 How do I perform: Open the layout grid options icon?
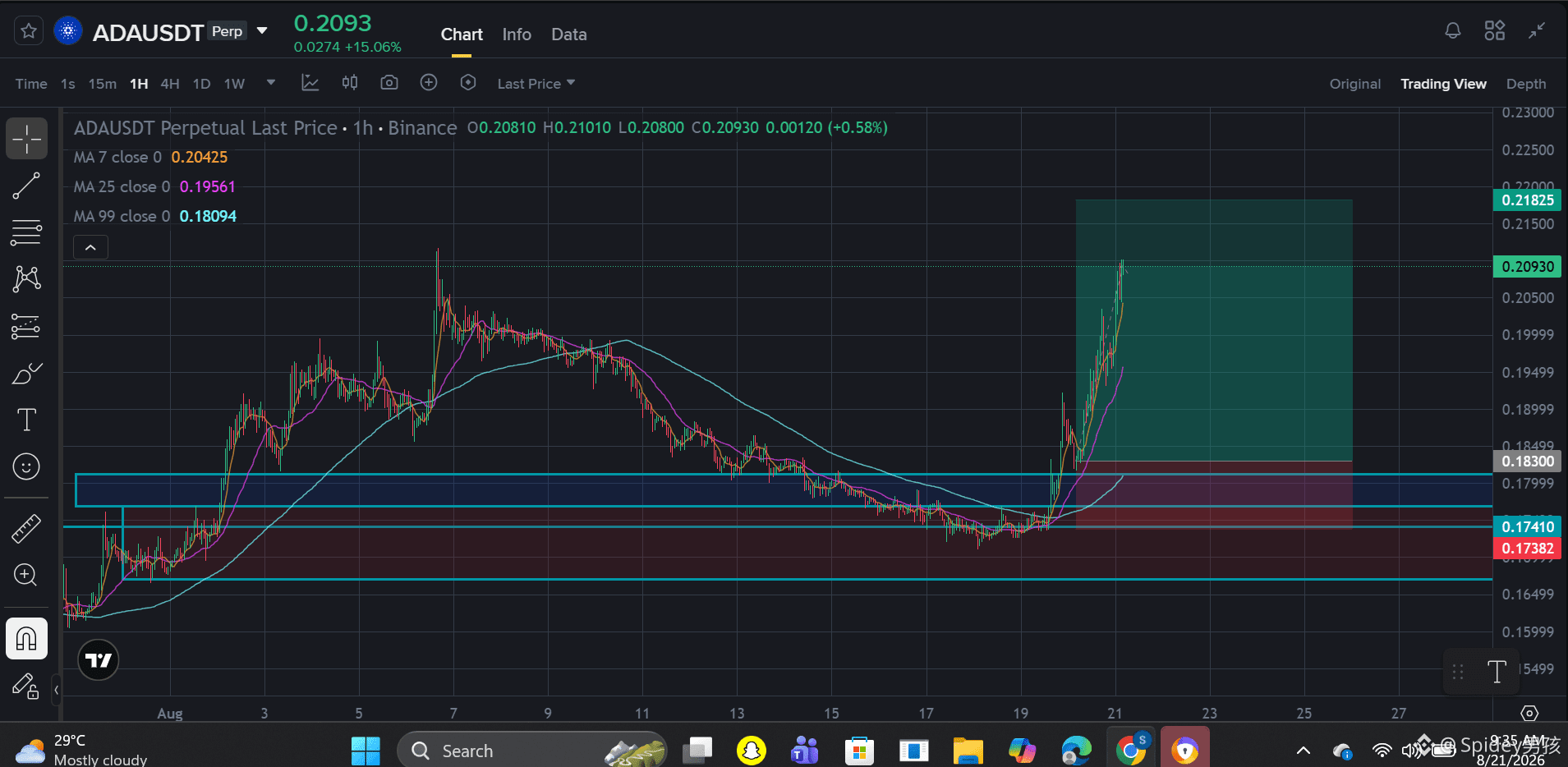click(x=1495, y=31)
